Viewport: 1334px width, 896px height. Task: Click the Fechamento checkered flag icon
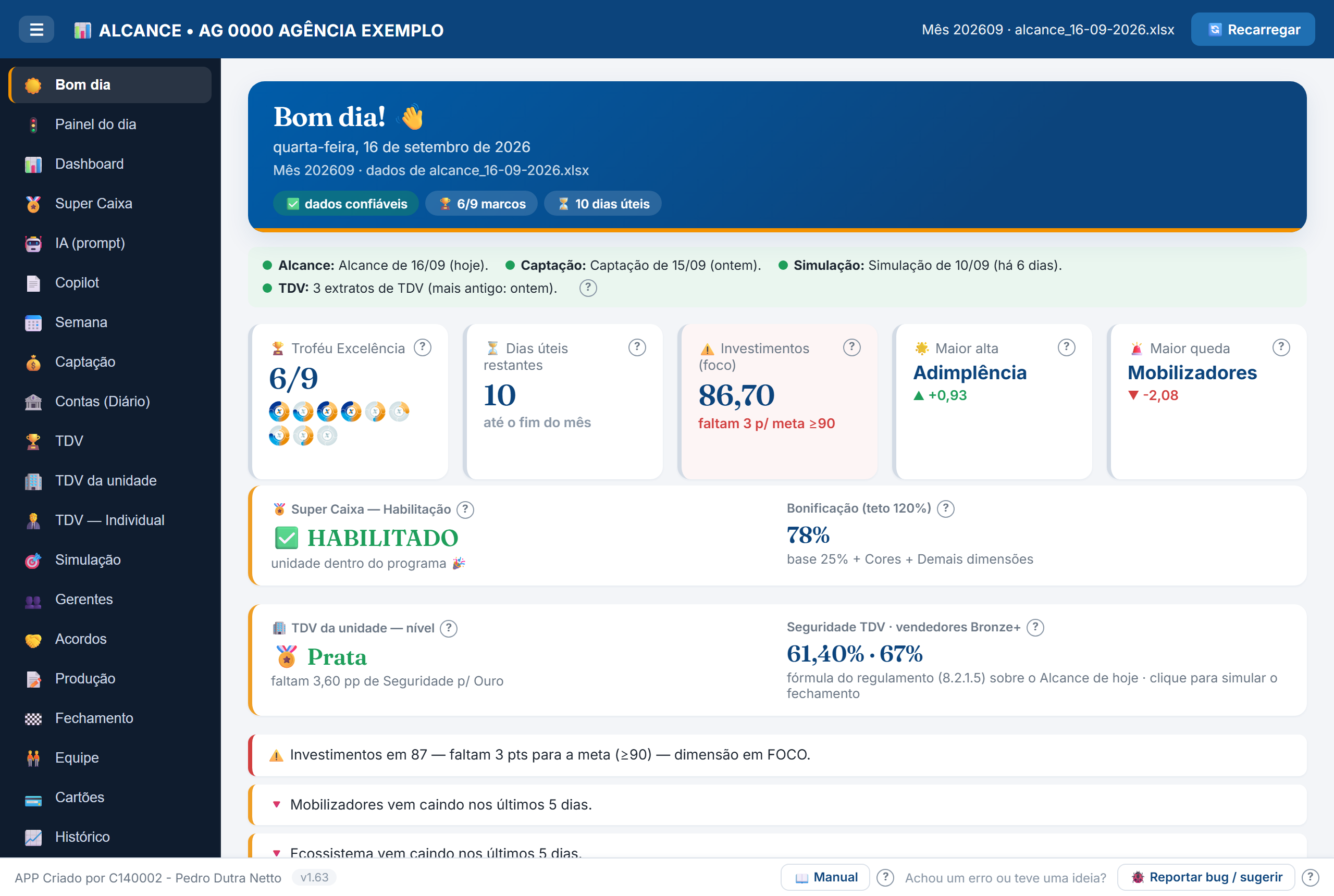33,718
